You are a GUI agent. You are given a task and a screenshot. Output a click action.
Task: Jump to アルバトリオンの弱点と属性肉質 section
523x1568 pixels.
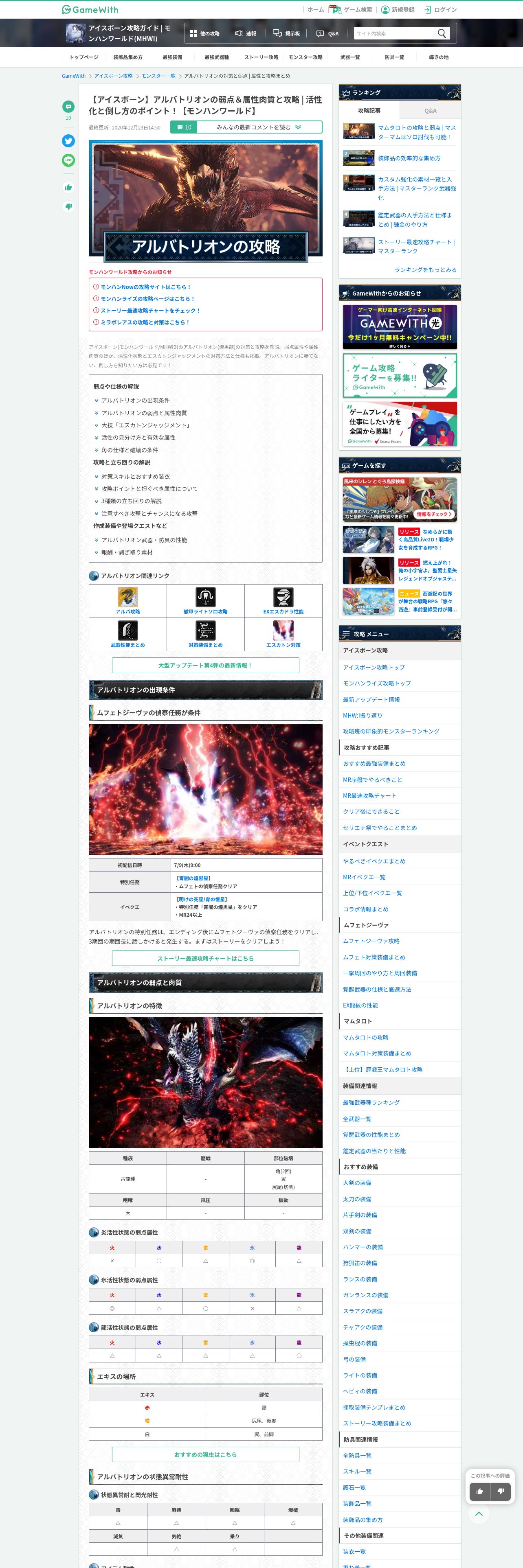144,413
